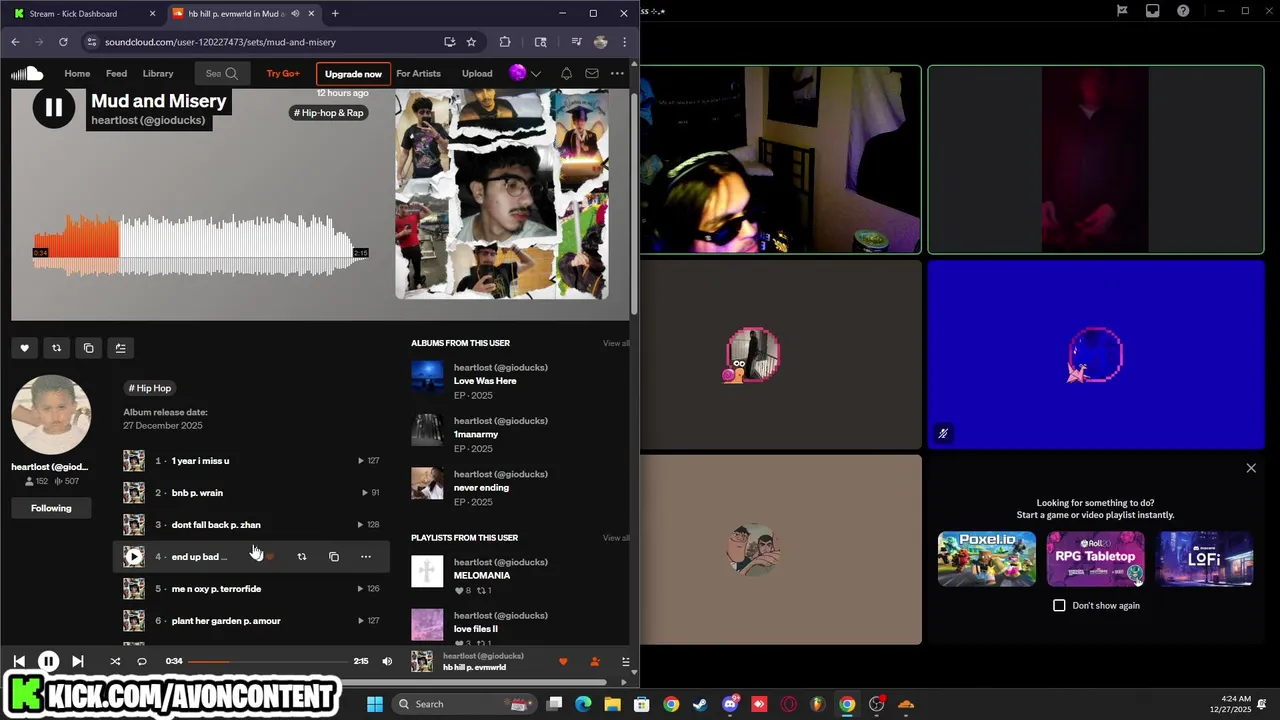Pause playback in the bottom player bar
This screenshot has height=720, width=1280.
(48, 661)
